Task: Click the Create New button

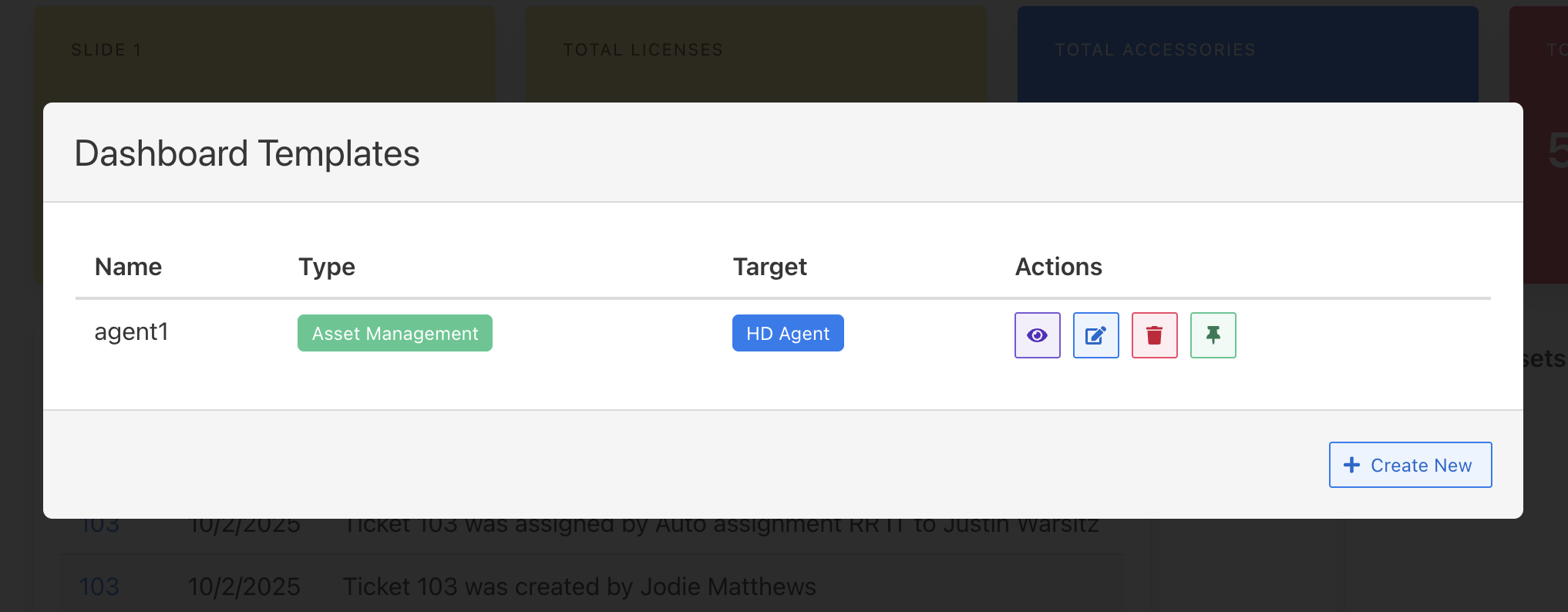Action: pos(1410,465)
